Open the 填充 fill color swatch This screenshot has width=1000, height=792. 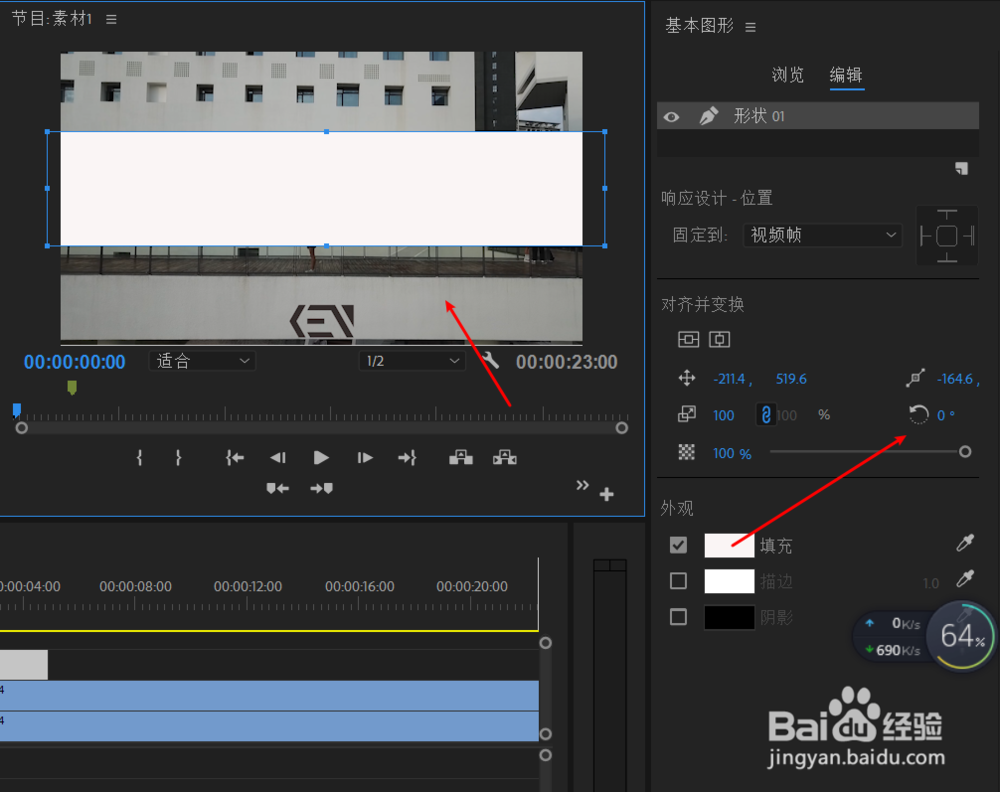tap(730, 545)
